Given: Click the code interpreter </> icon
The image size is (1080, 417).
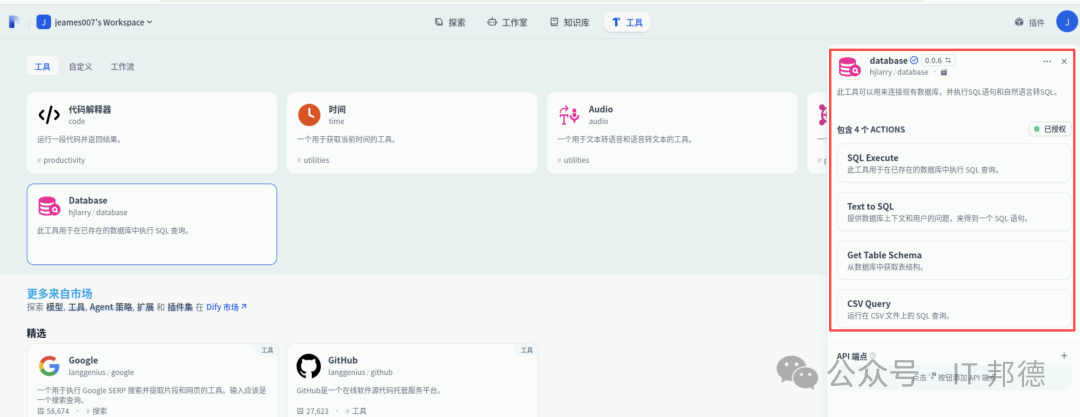Looking at the screenshot, I should pyautogui.click(x=49, y=114).
